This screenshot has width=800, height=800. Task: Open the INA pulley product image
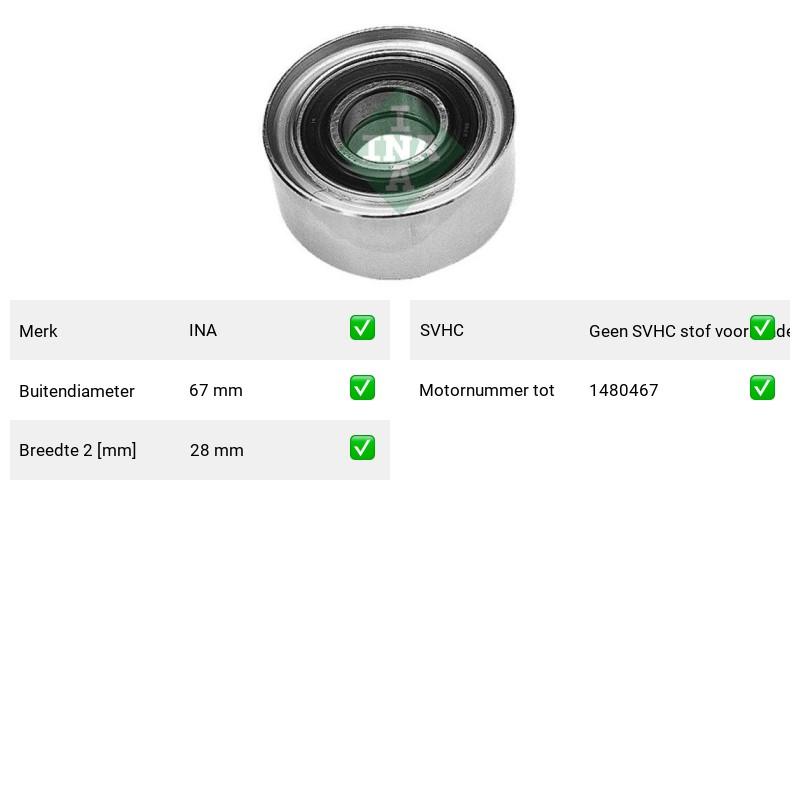pyautogui.click(x=389, y=152)
